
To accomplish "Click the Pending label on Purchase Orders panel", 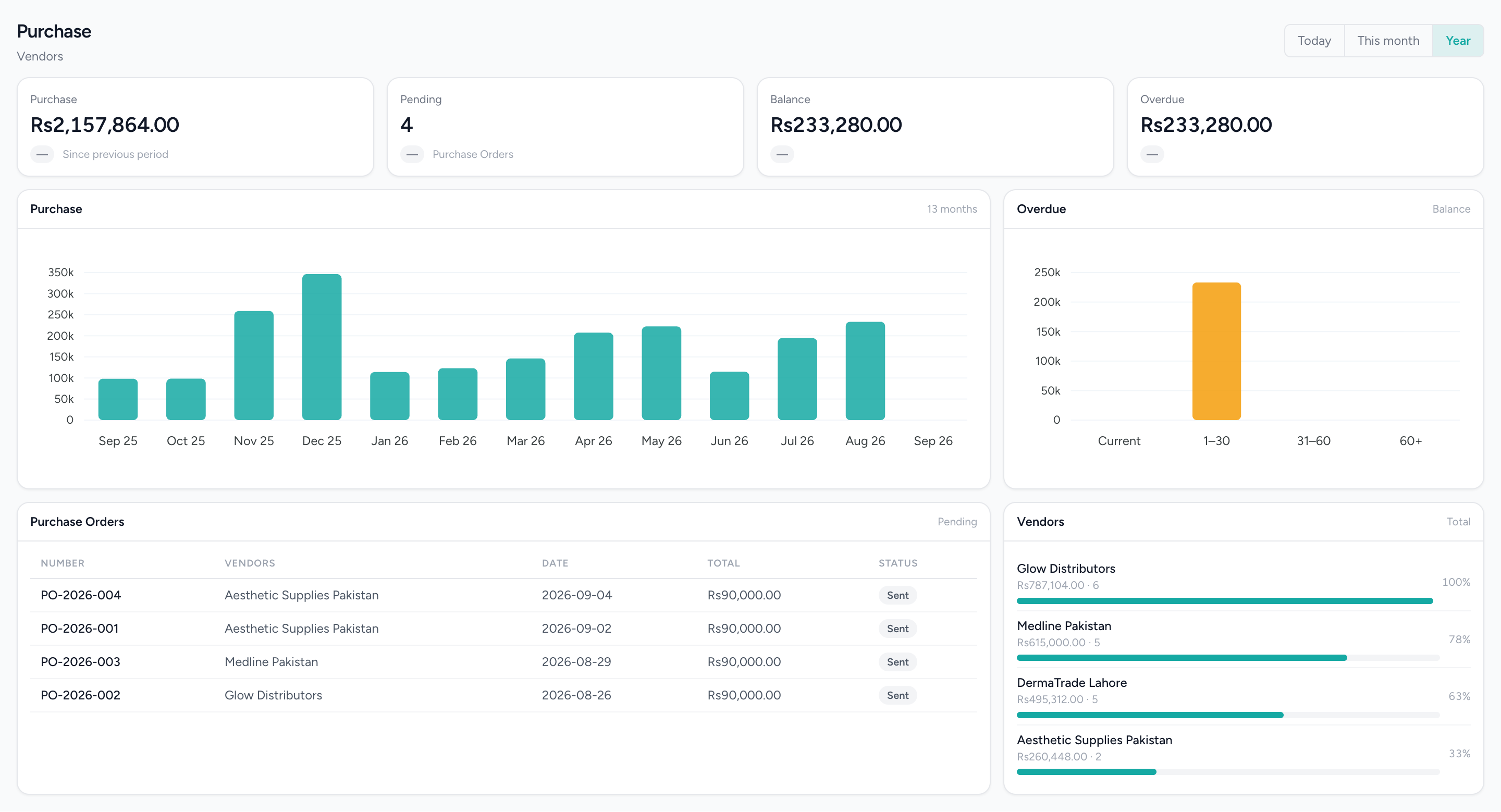I will tap(957, 522).
